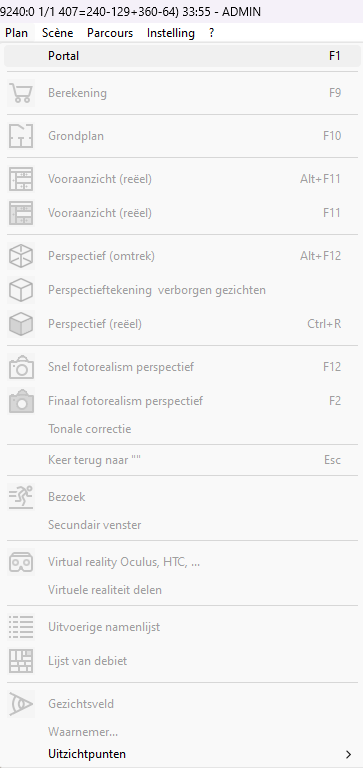Image resolution: width=363 pixels, height=768 pixels.
Task: Select the Perspectief (omtrek) wireframe cube icon
Action: click(x=21, y=256)
